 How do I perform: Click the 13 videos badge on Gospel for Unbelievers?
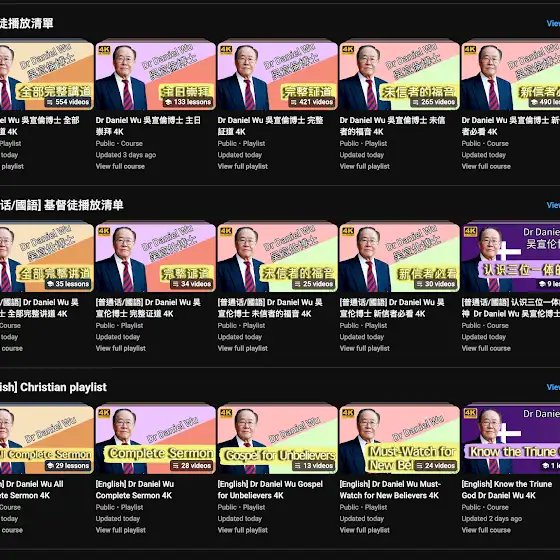(x=314, y=466)
